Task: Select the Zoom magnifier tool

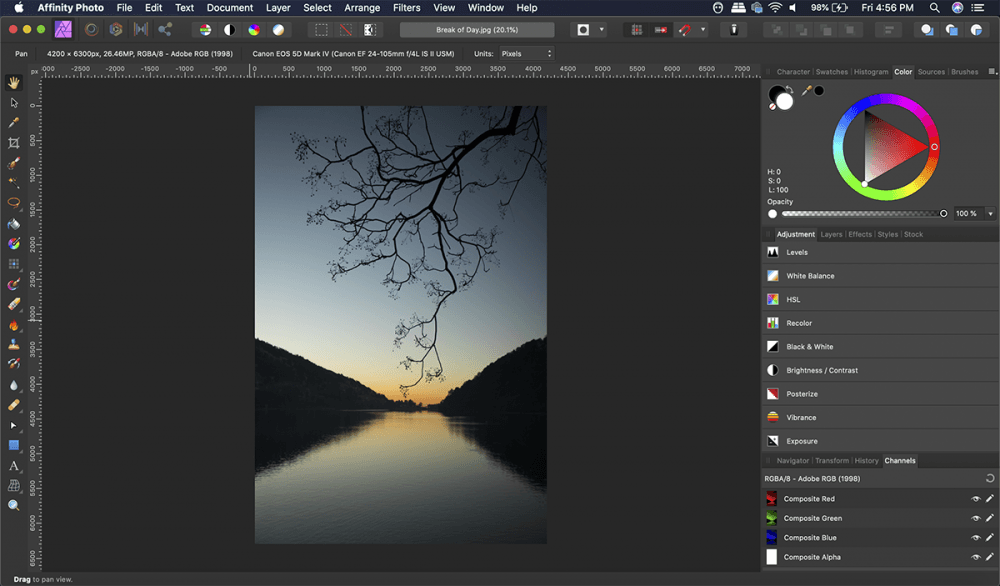Action: [14, 506]
